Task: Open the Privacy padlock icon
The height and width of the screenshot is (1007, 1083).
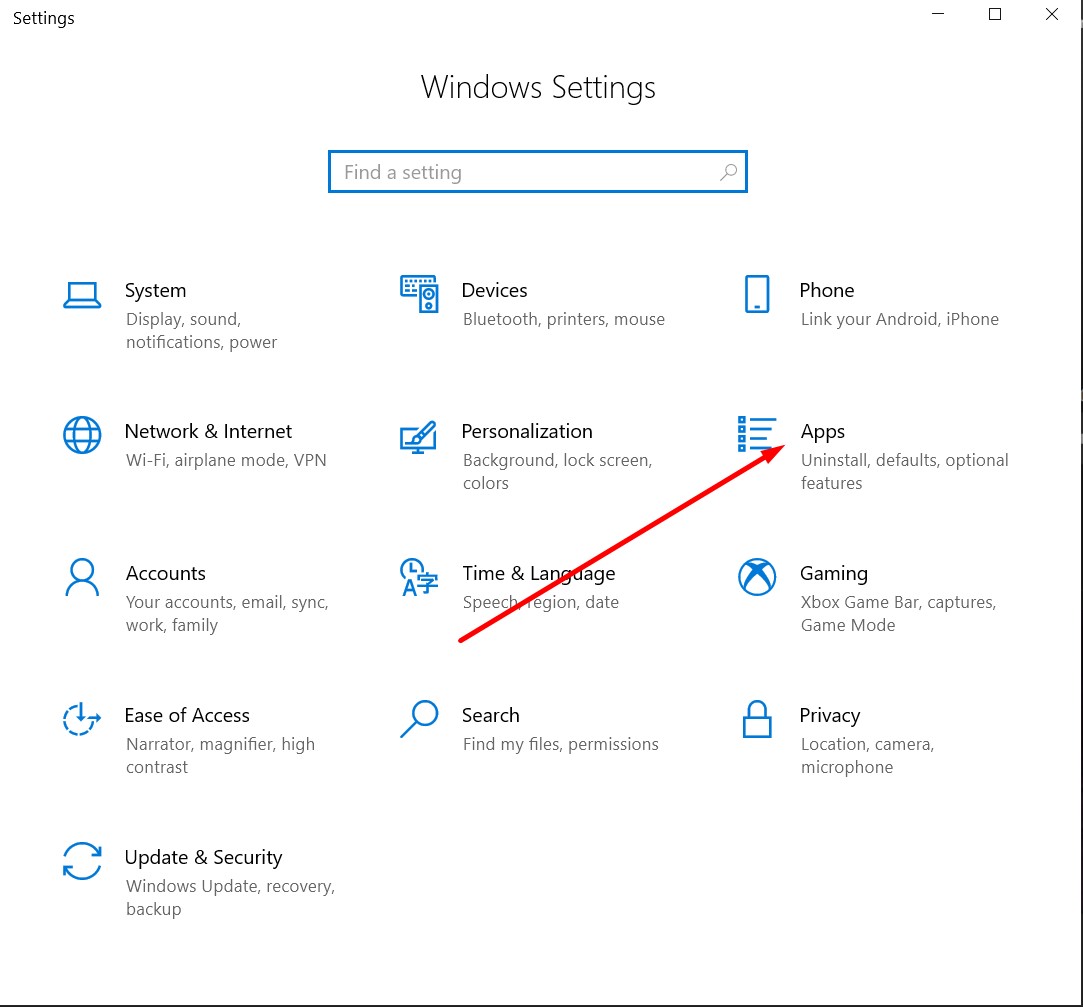Action: [x=757, y=719]
